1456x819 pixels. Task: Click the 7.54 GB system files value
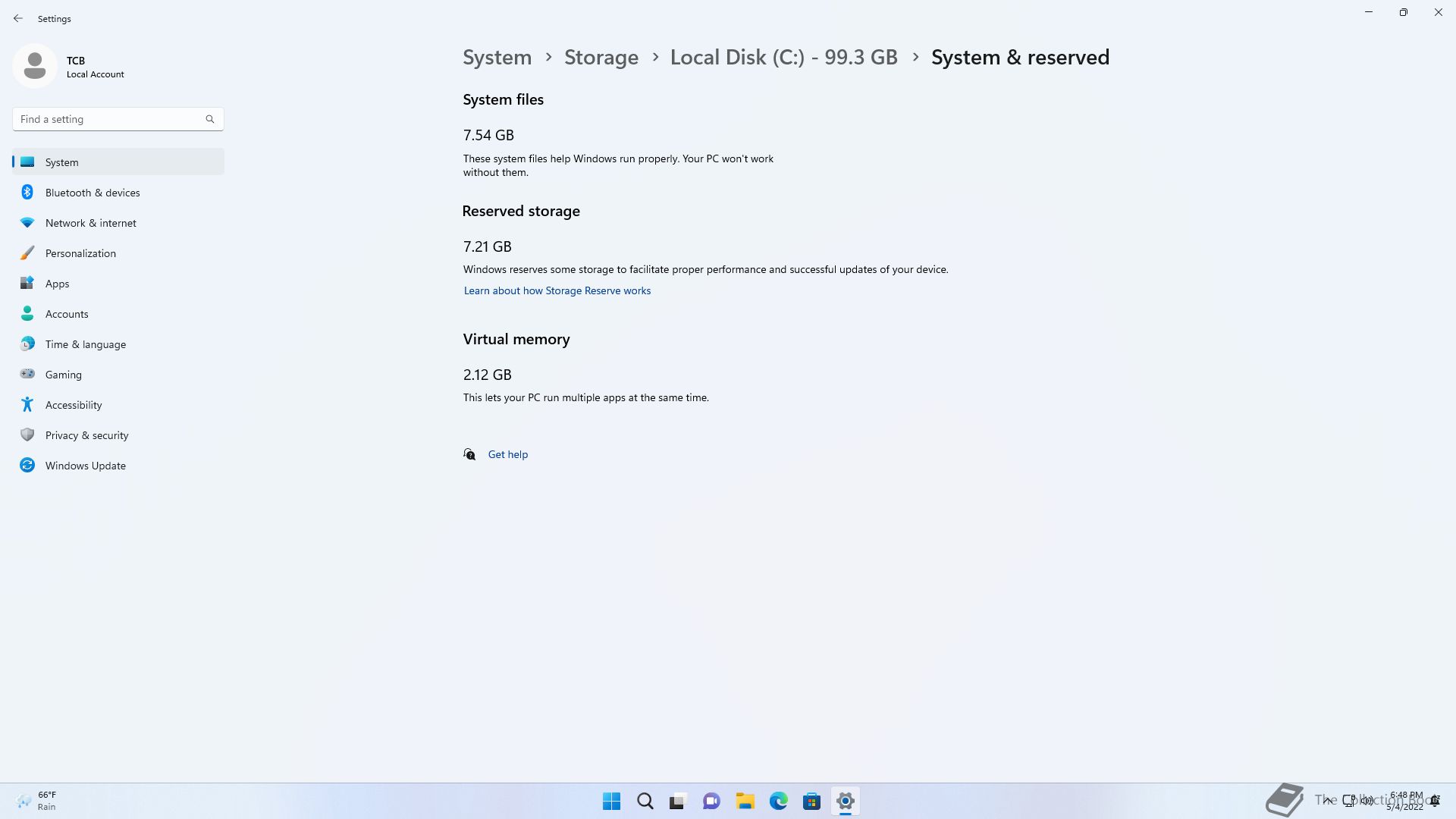(x=488, y=136)
